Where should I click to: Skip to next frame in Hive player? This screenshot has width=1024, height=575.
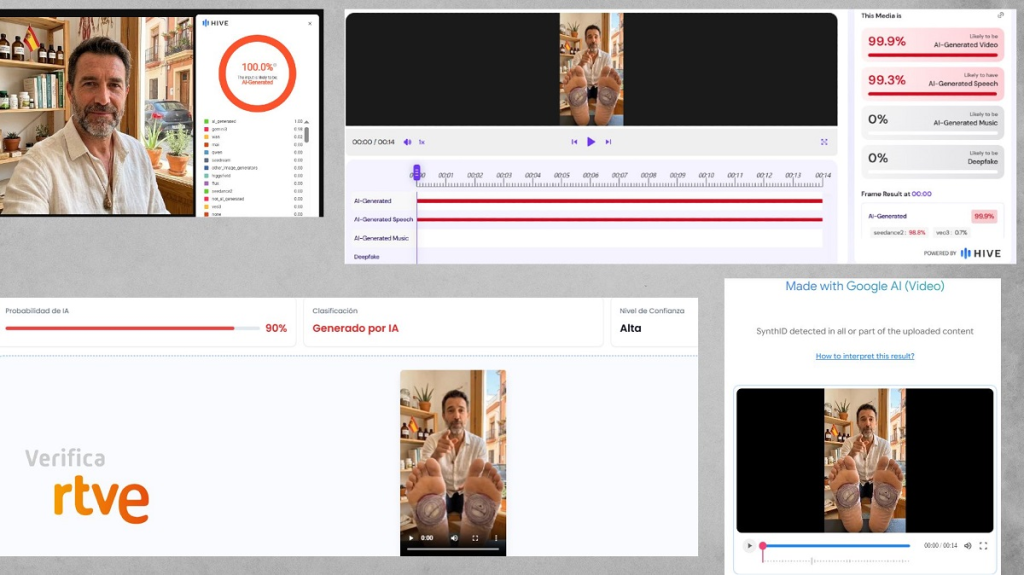[x=608, y=142]
